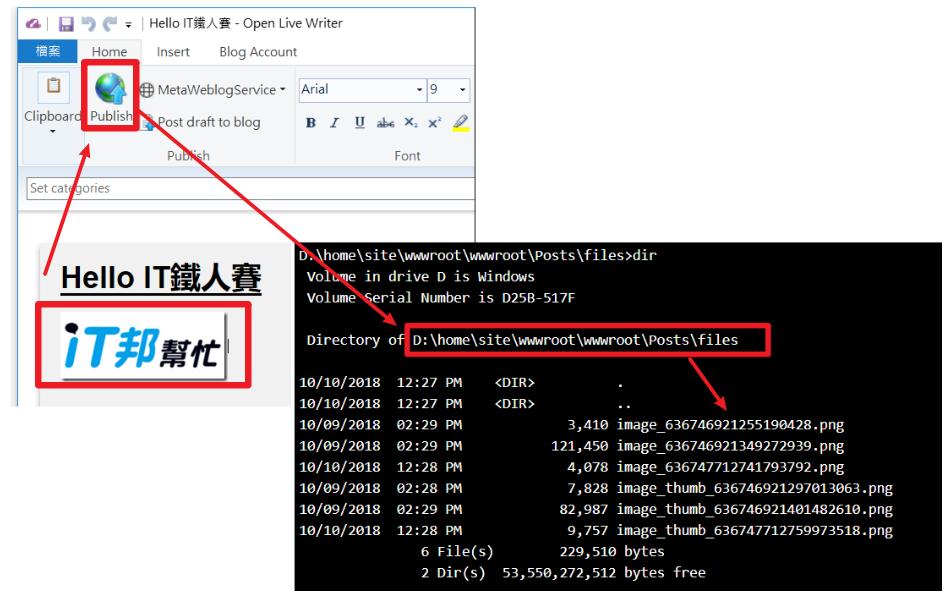Save the post with the floppy disk icon
952x610 pixels.
click(x=66, y=24)
